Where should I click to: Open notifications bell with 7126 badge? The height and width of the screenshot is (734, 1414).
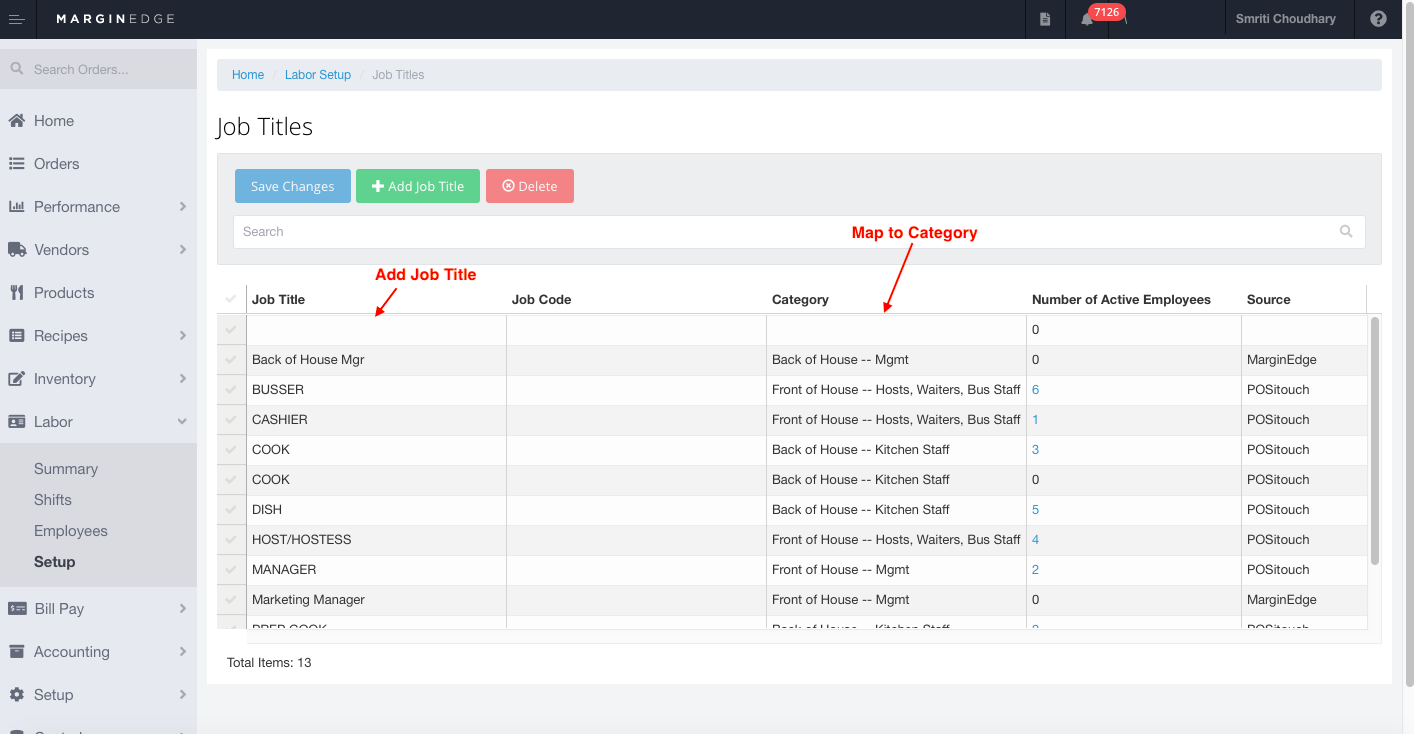pos(1087,19)
